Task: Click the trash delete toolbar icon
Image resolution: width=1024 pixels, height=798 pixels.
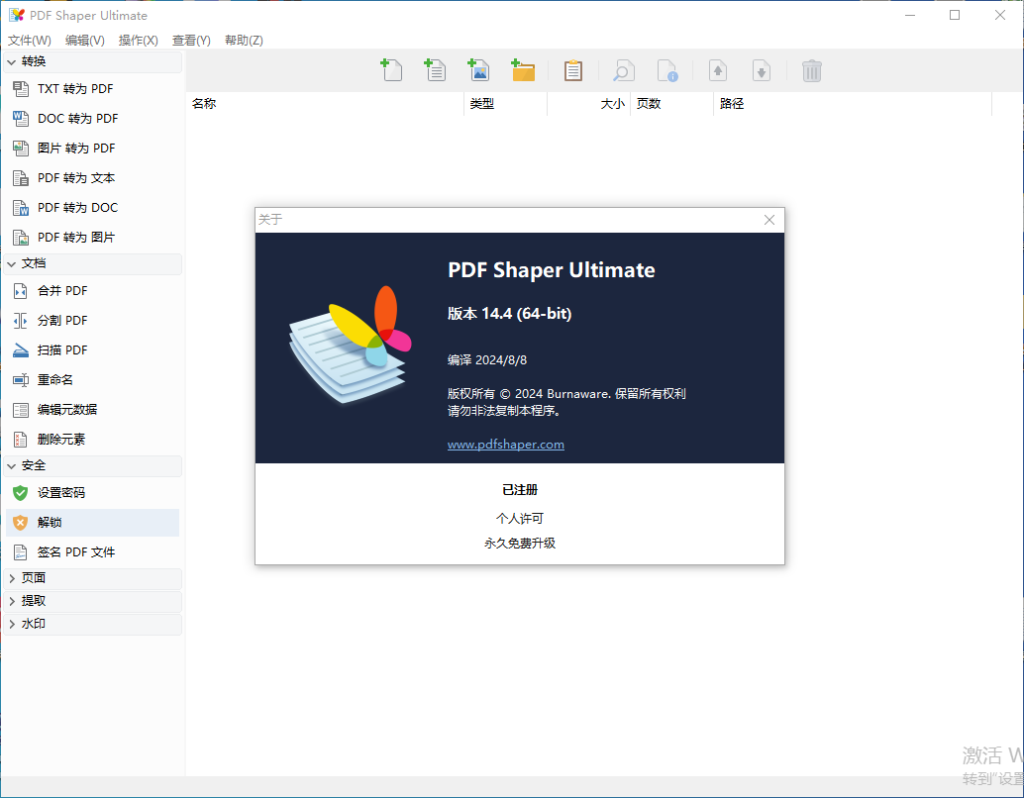Action: click(x=812, y=70)
